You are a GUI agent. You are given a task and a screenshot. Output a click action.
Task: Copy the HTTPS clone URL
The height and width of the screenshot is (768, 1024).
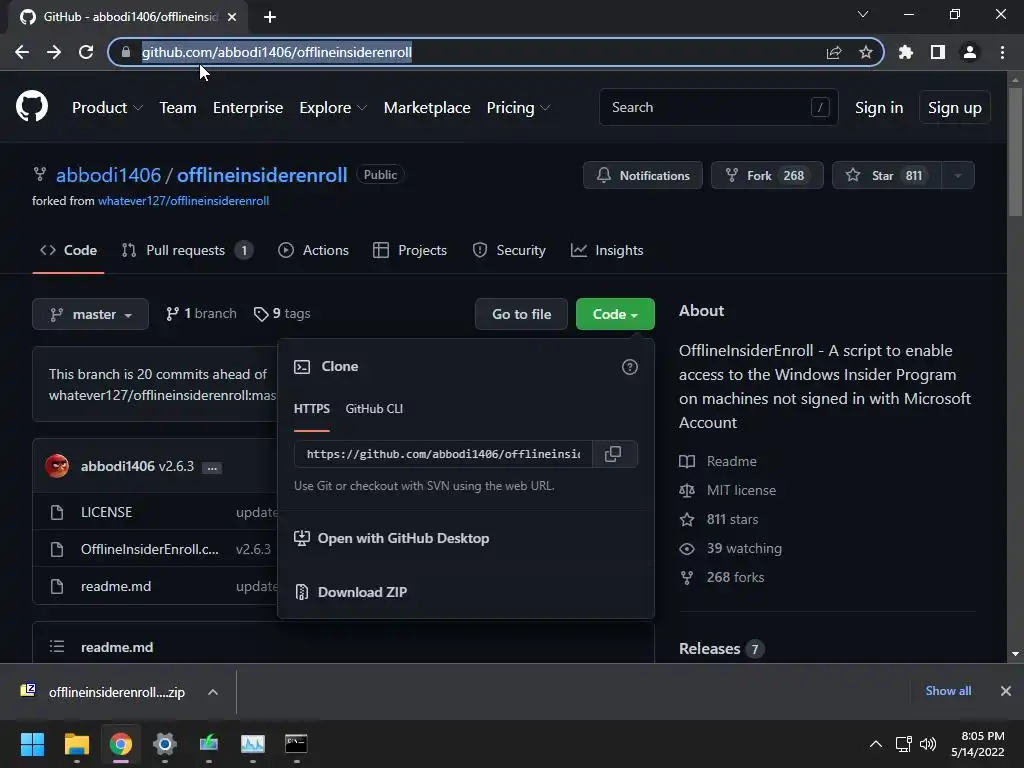click(613, 454)
